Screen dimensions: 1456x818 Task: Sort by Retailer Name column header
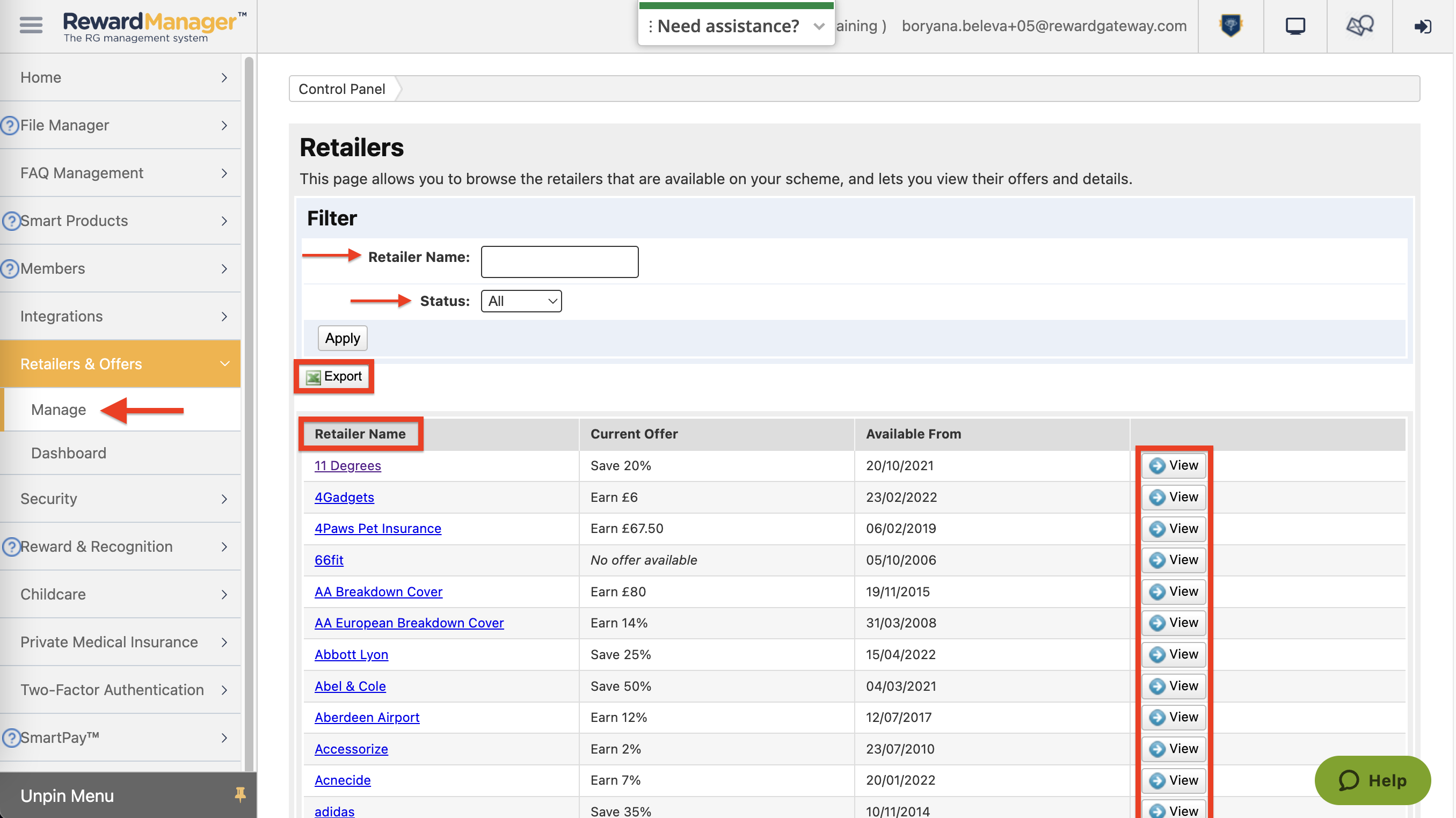coord(360,434)
